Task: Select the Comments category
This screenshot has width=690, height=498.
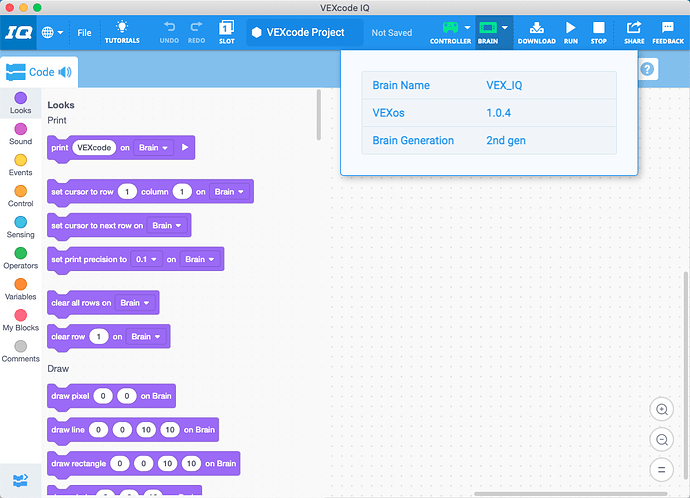Action: pyautogui.click(x=21, y=352)
